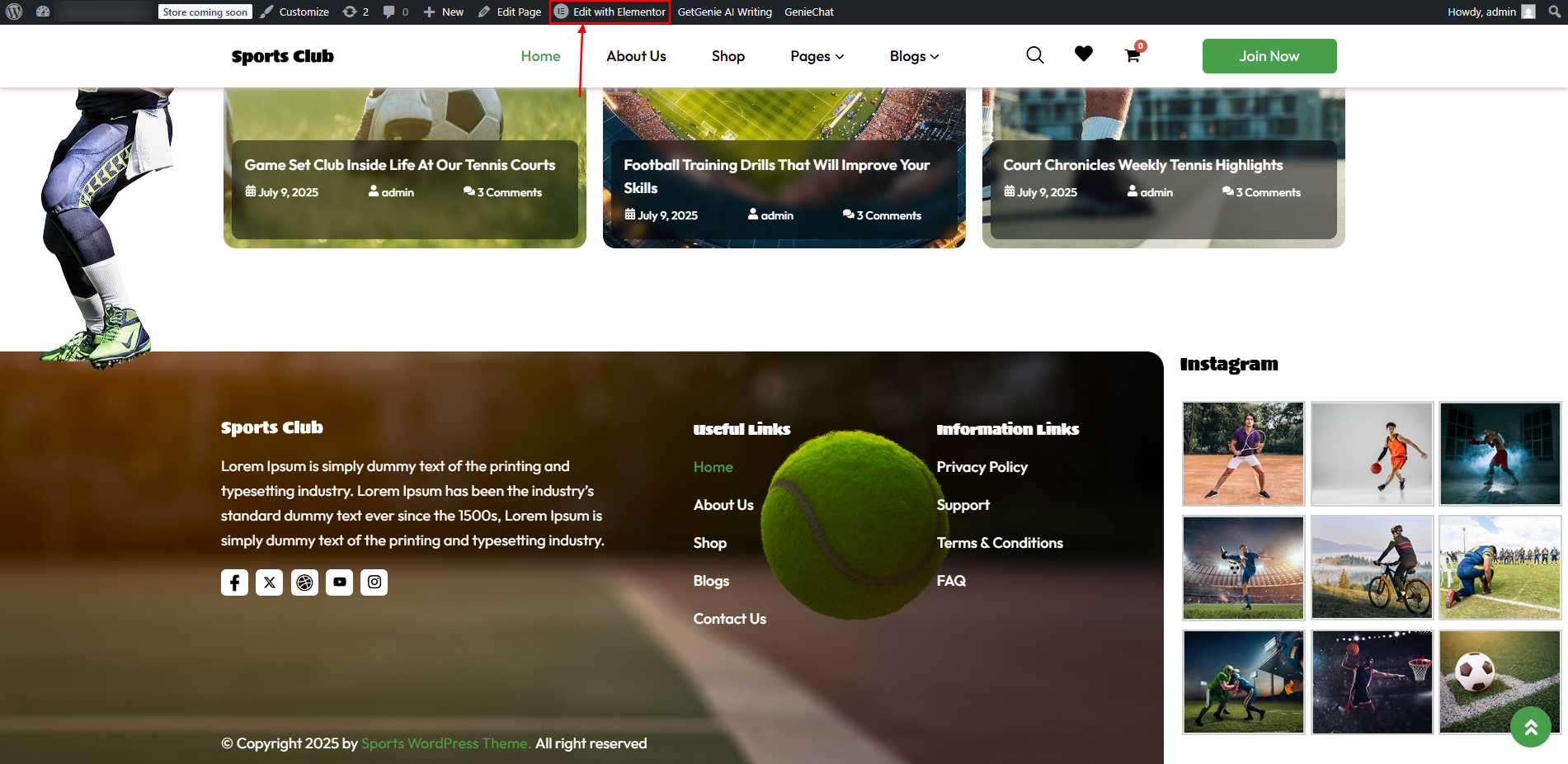Click 3 Comments on Court Chronicles post

pos(1262,192)
